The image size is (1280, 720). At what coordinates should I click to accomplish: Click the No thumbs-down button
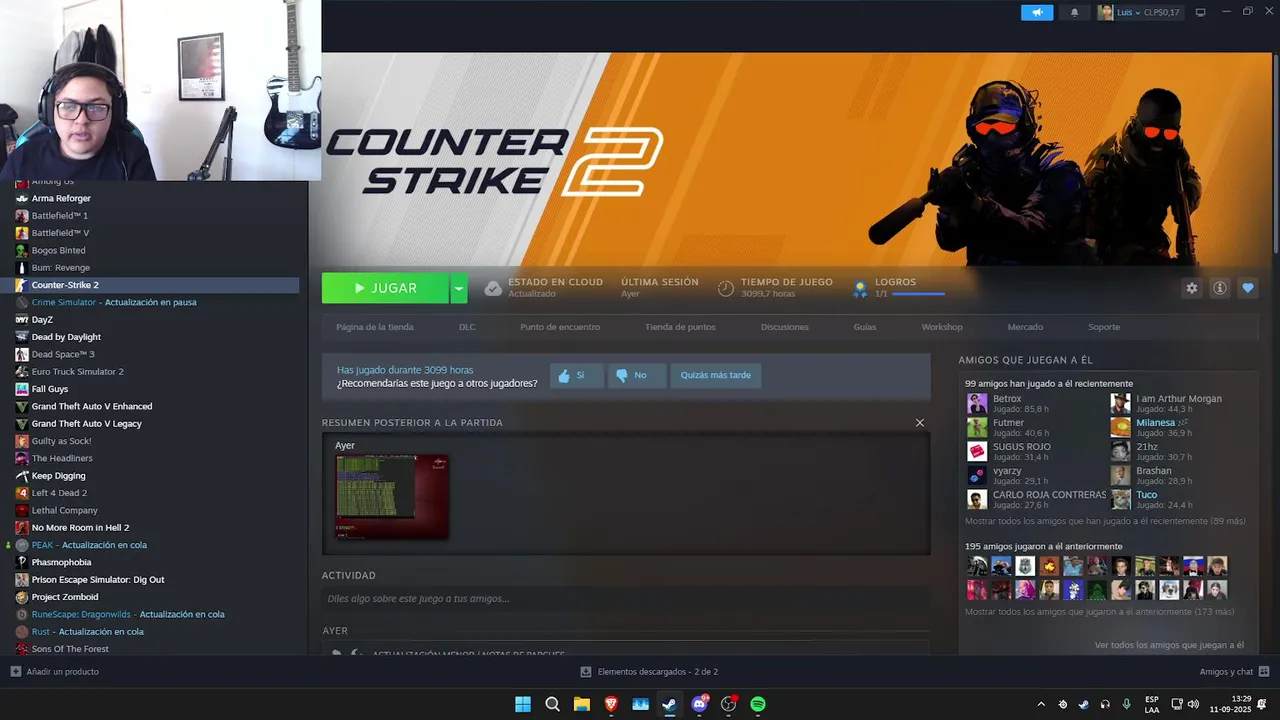click(x=637, y=375)
